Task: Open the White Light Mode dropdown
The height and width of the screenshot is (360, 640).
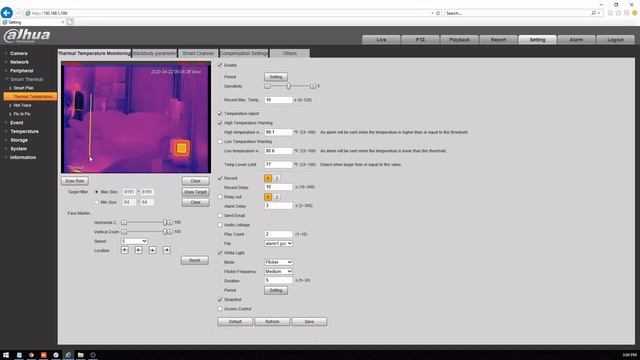Action: coord(278,262)
